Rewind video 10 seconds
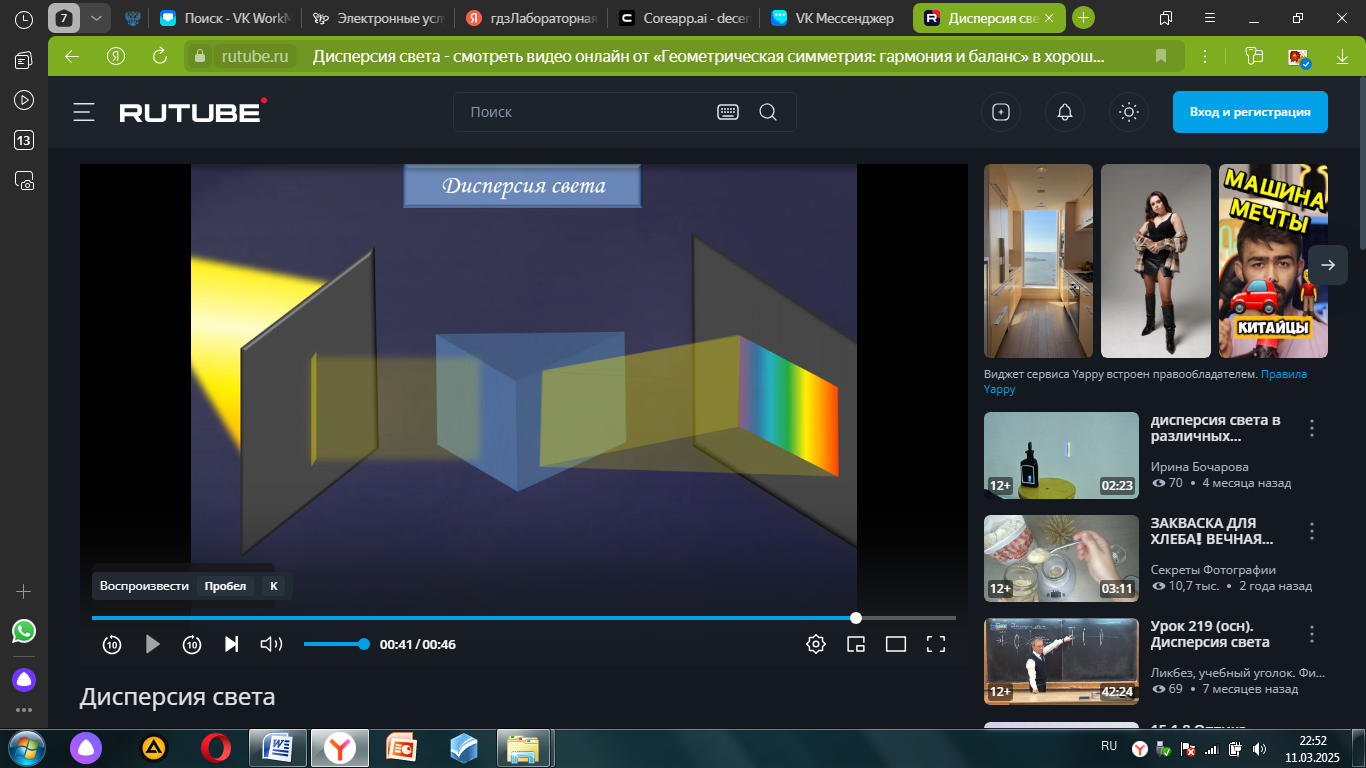The width and height of the screenshot is (1366, 768). (x=112, y=644)
